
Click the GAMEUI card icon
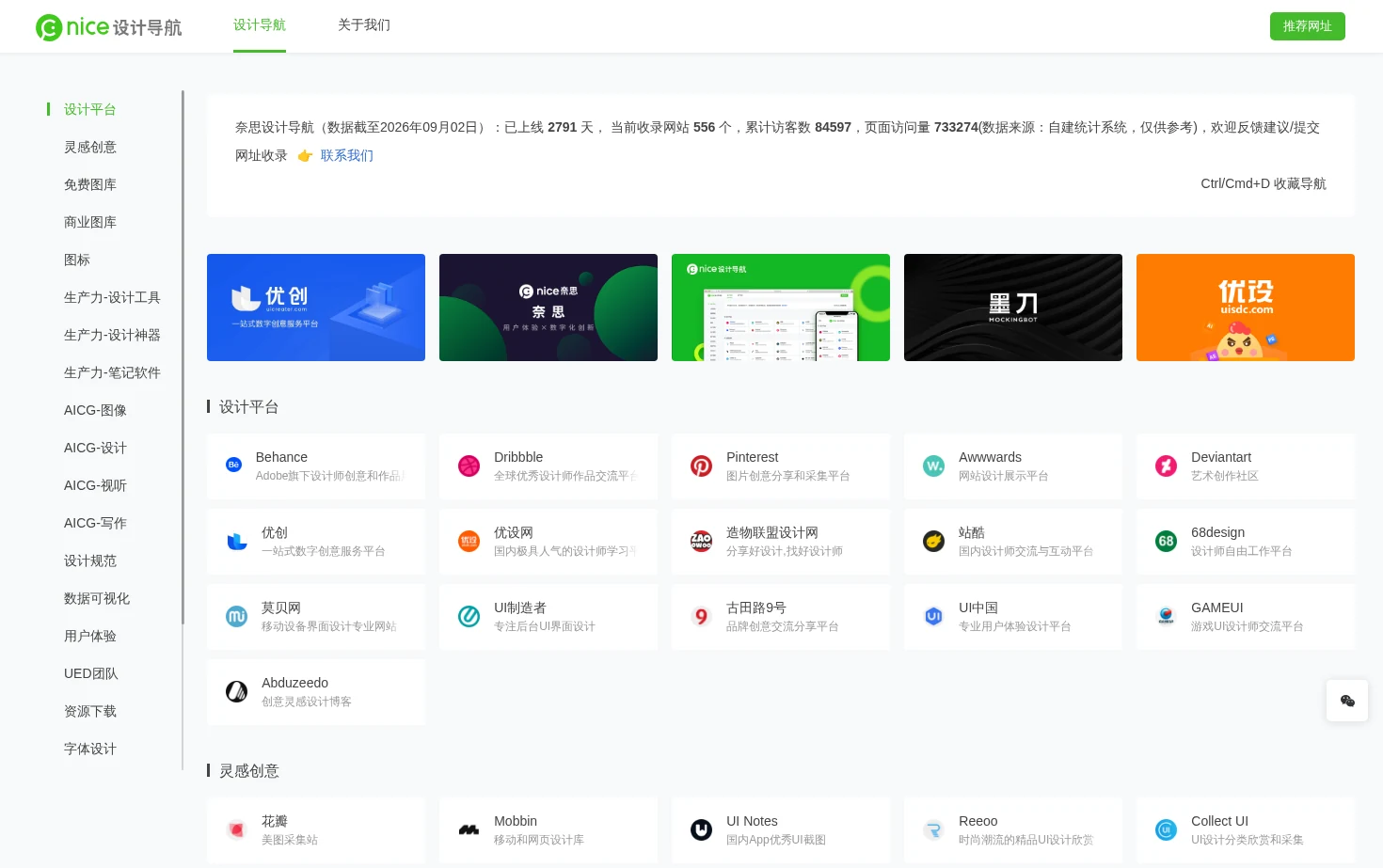1166,616
